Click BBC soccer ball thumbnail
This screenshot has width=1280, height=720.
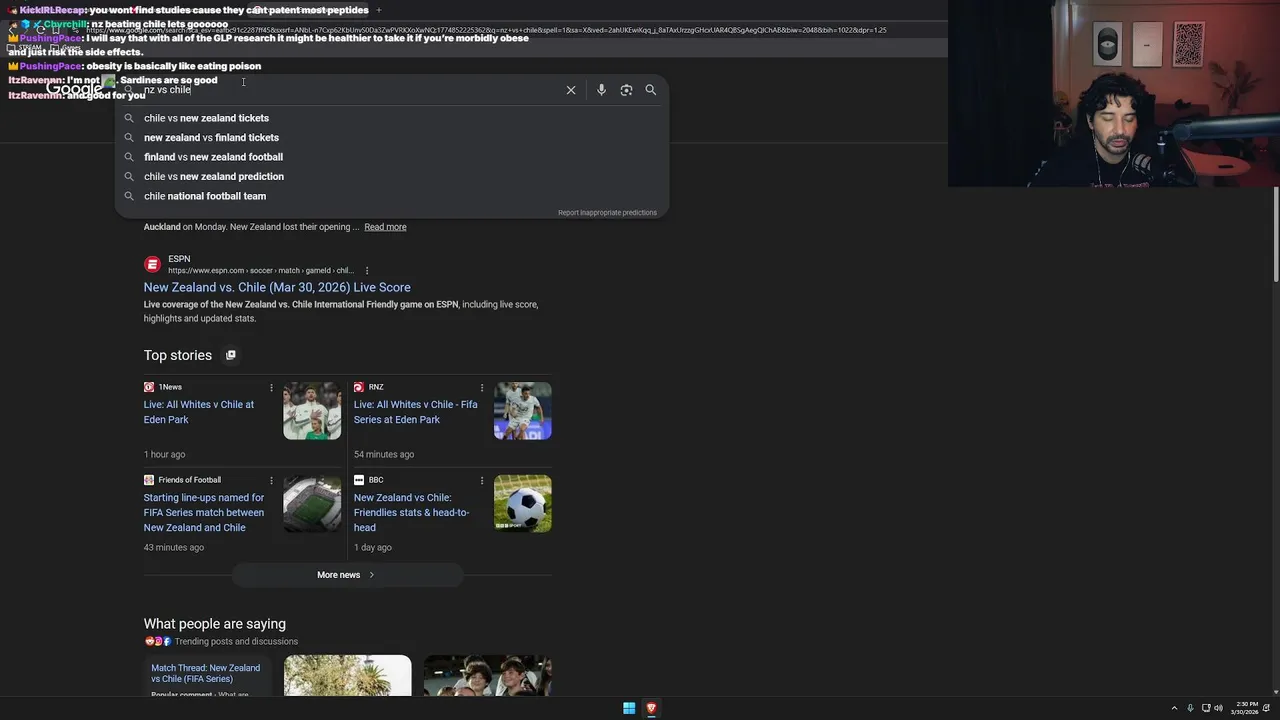(x=522, y=504)
